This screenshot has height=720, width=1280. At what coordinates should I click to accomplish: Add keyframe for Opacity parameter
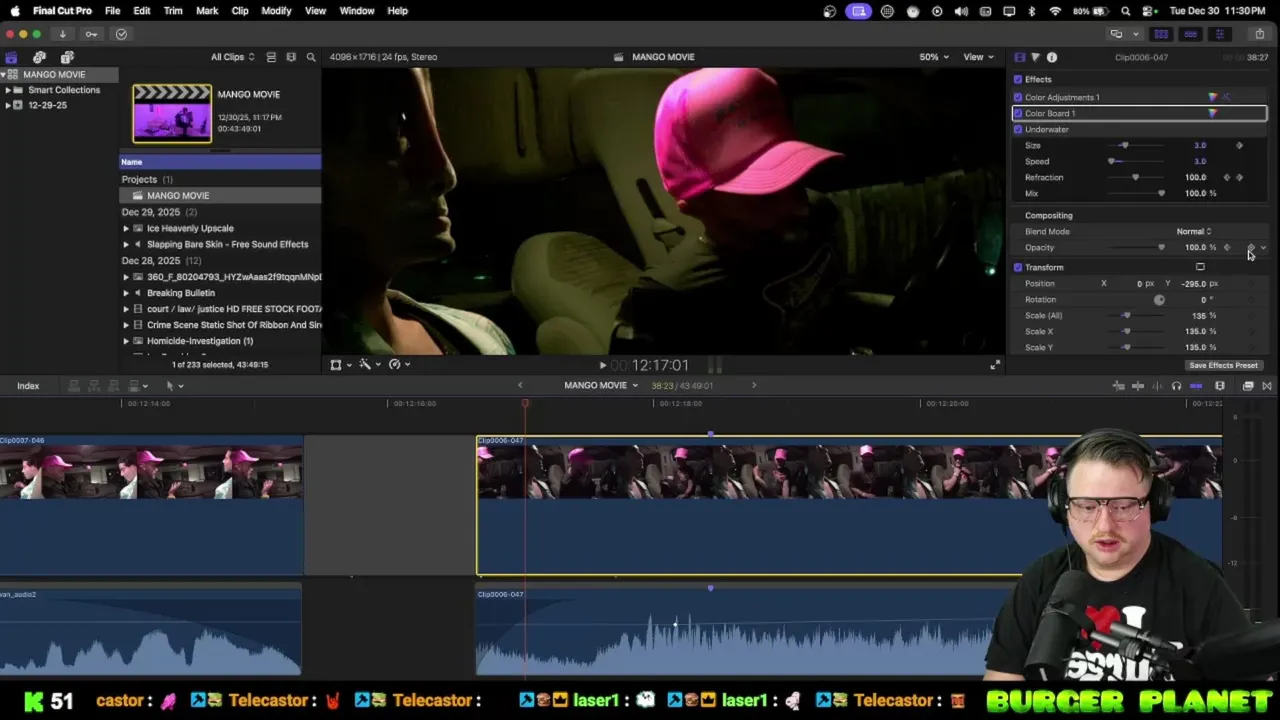pos(1251,247)
